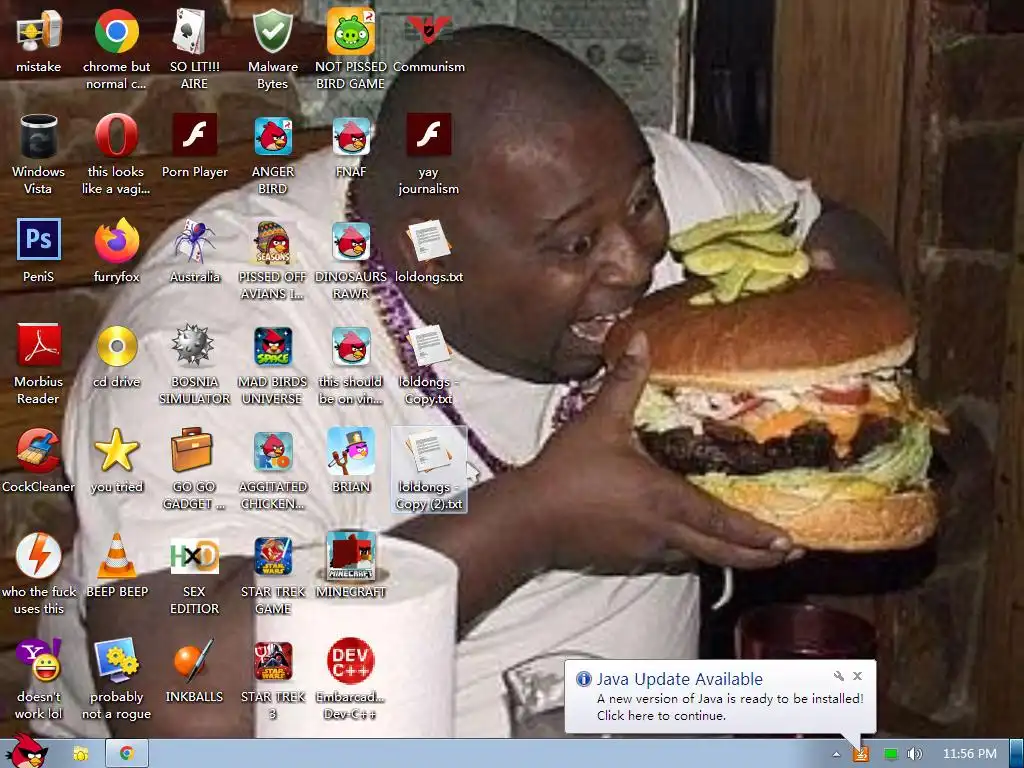This screenshot has width=1024, height=768.
Task: Select the 'Communism' desktop icon
Action: (x=428, y=31)
